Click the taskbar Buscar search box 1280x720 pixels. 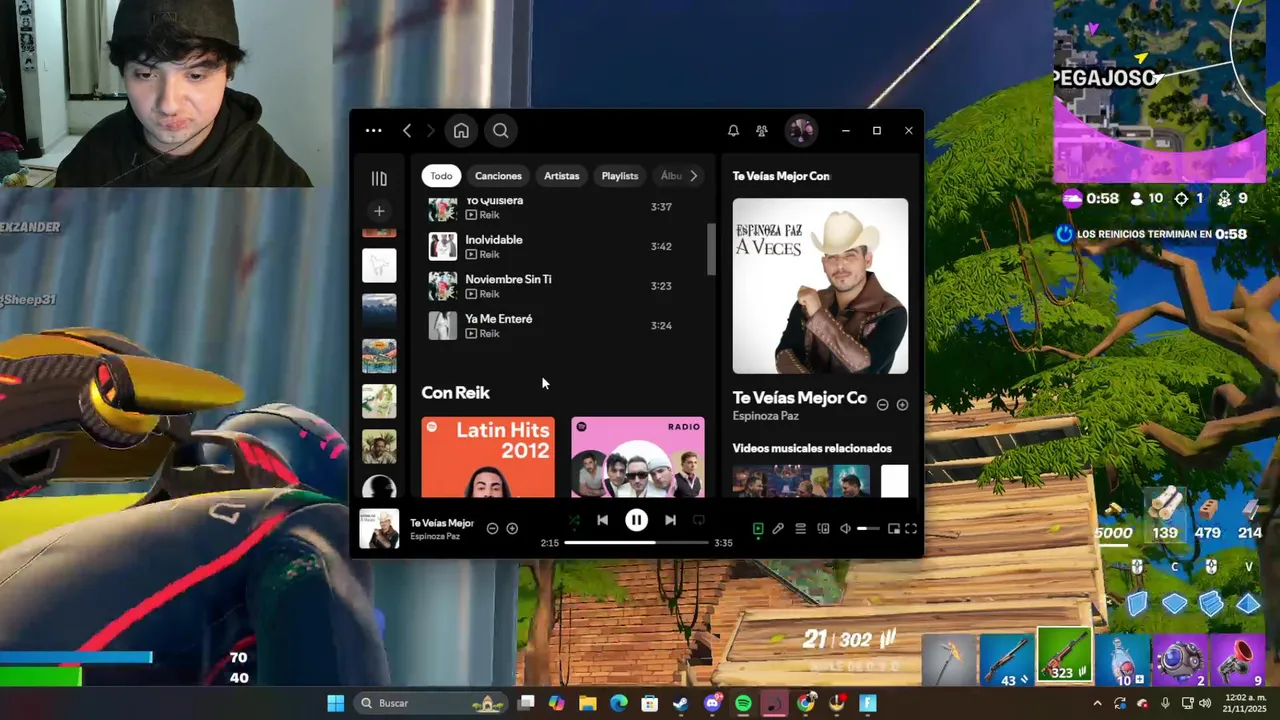click(x=430, y=703)
